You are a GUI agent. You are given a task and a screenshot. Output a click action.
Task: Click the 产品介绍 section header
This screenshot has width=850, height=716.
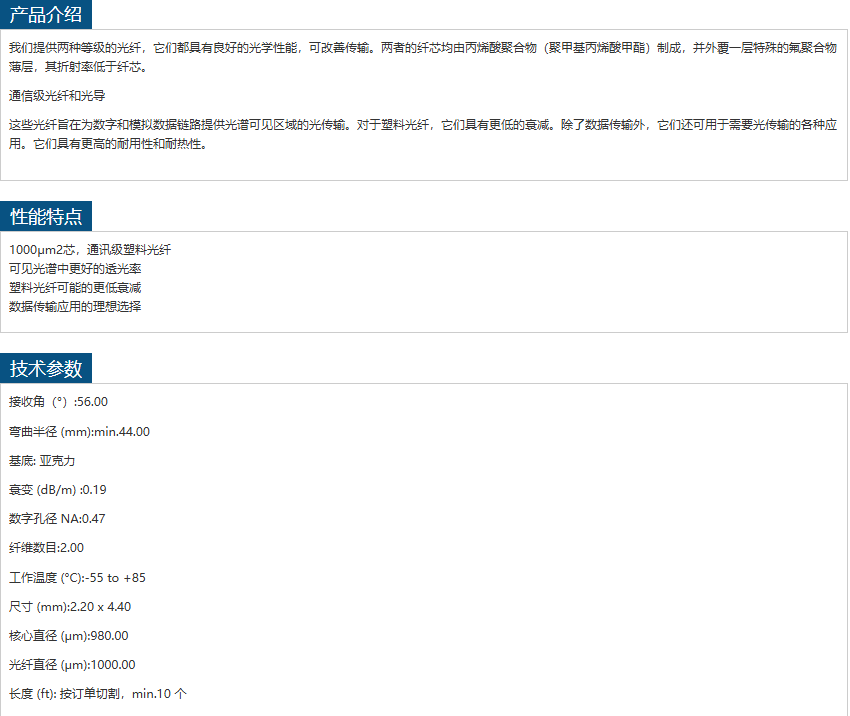pos(46,14)
